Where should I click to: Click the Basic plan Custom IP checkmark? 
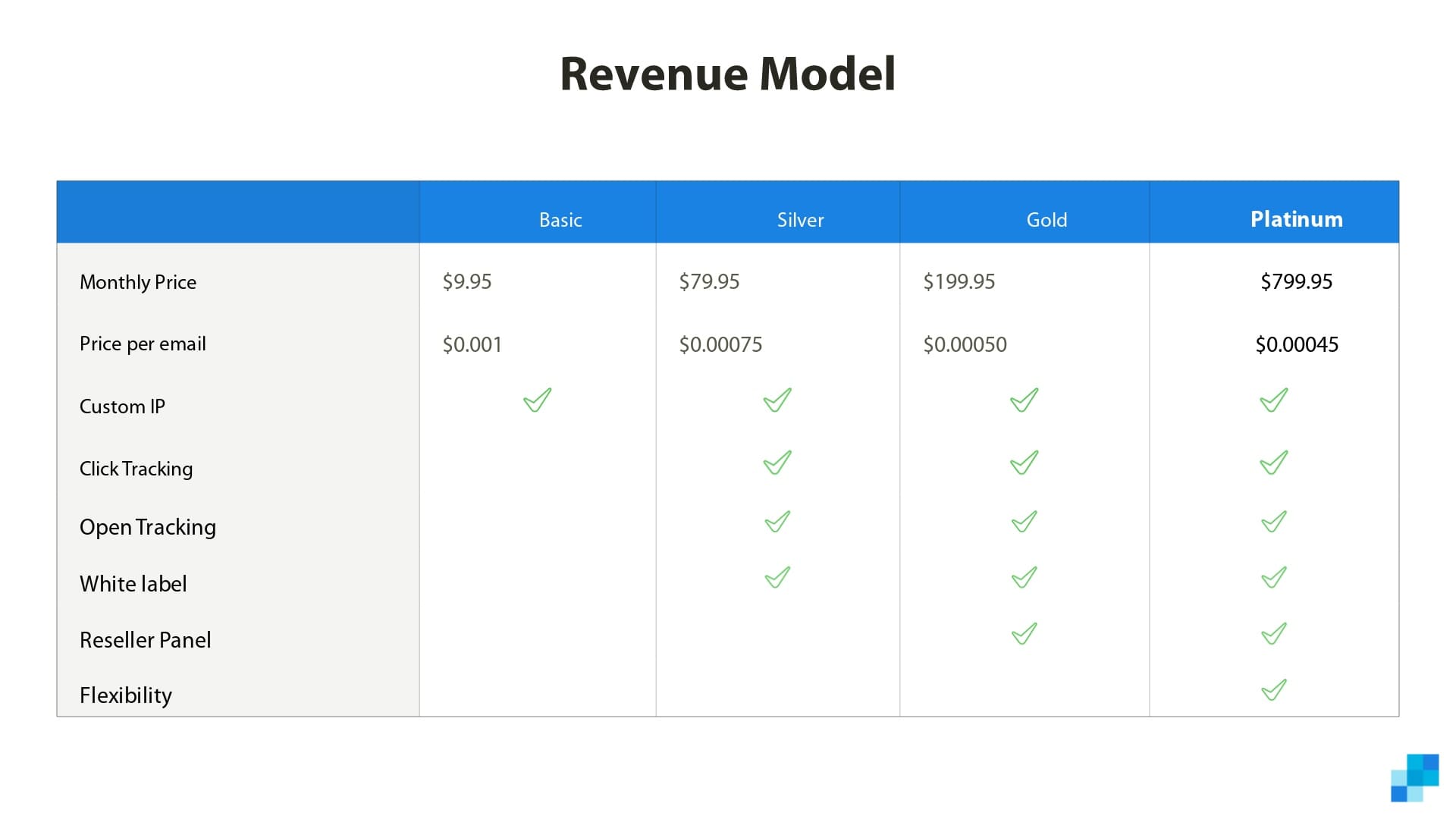pyautogui.click(x=537, y=400)
